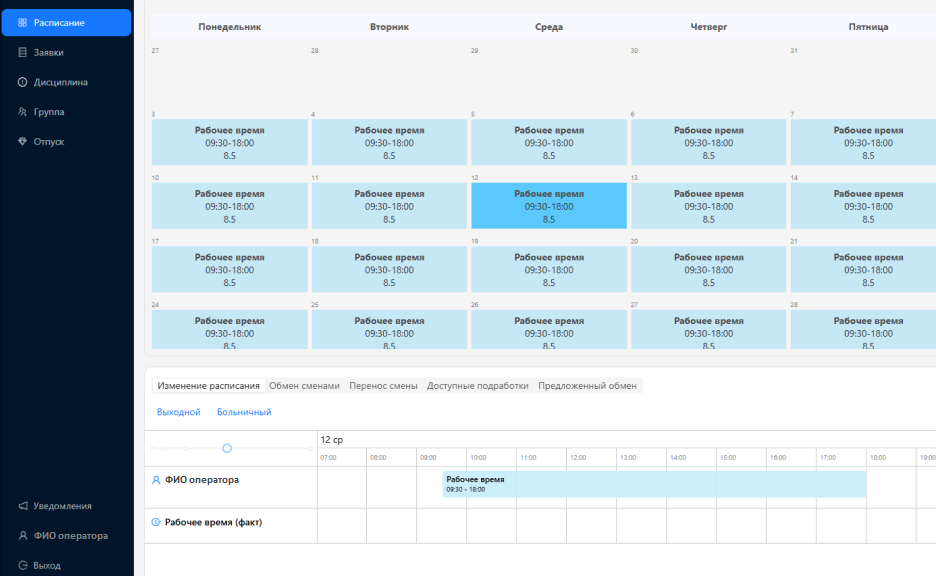Switch to Обмен сменами tab
Image resolution: width=936 pixels, height=576 pixels.
304,386
